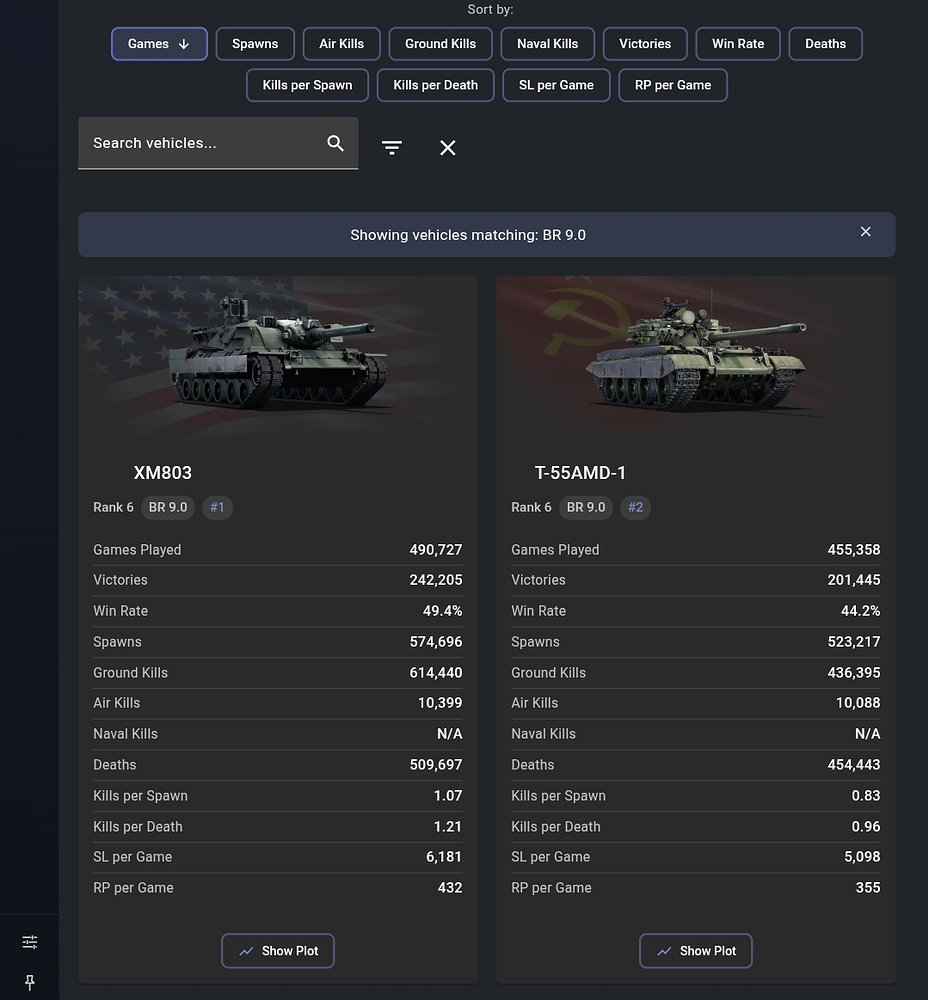Sort vehicles by Kills per Death
The height and width of the screenshot is (1000, 928).
coord(436,85)
